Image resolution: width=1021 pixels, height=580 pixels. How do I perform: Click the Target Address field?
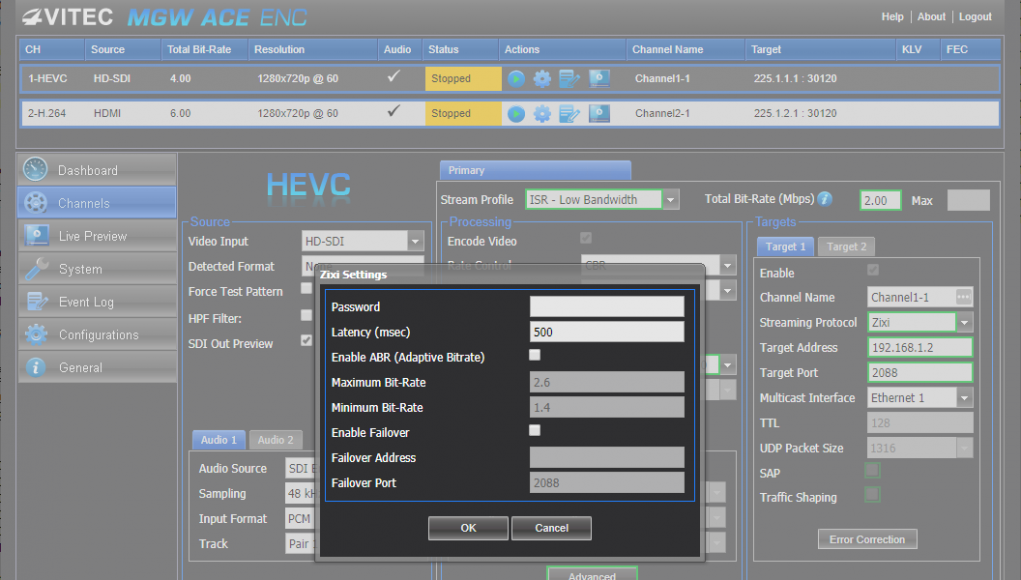click(920, 348)
